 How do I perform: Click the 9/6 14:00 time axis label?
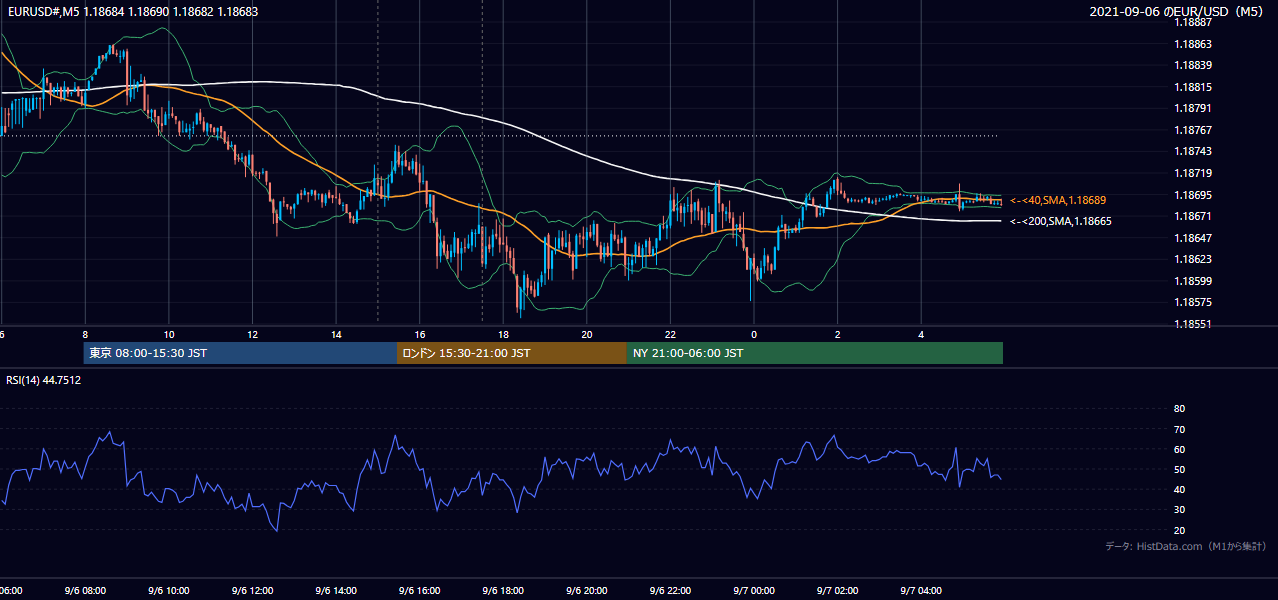click(x=336, y=591)
